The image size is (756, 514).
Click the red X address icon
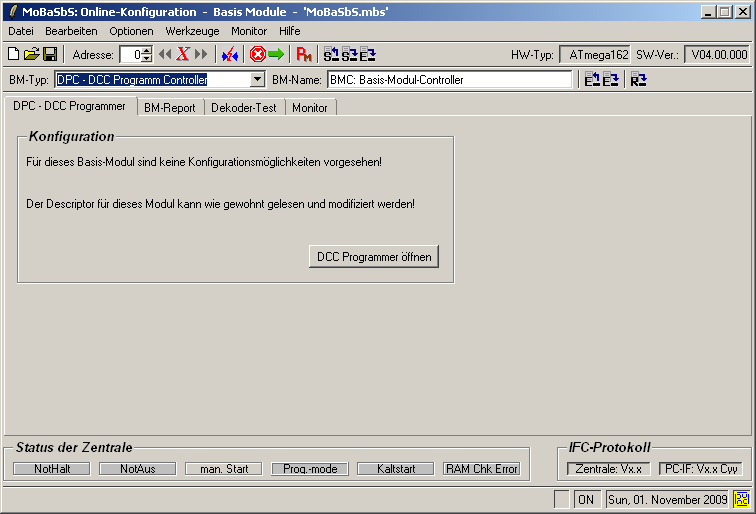(x=183, y=54)
